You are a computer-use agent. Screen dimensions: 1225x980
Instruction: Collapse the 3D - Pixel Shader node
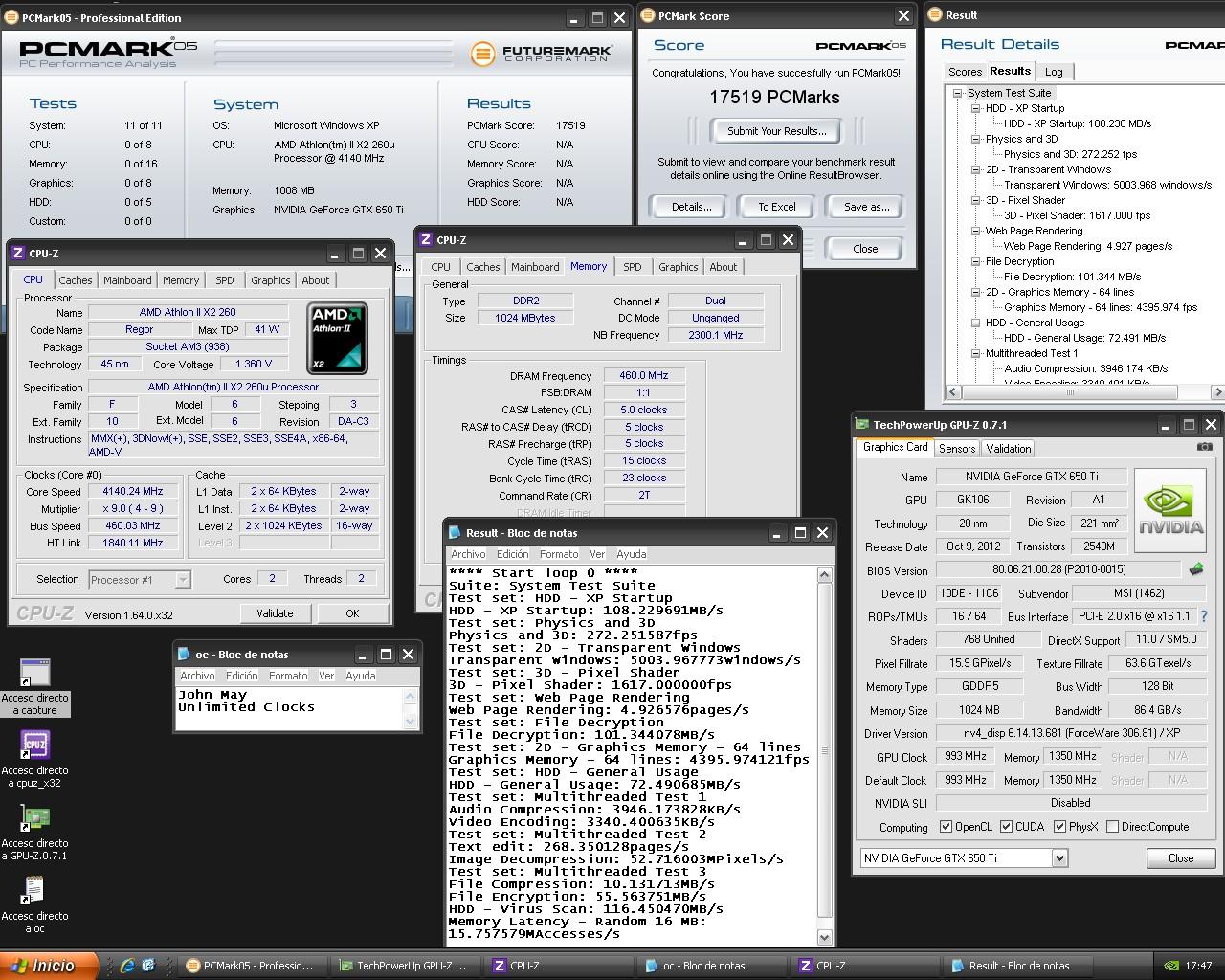pyautogui.click(x=975, y=200)
